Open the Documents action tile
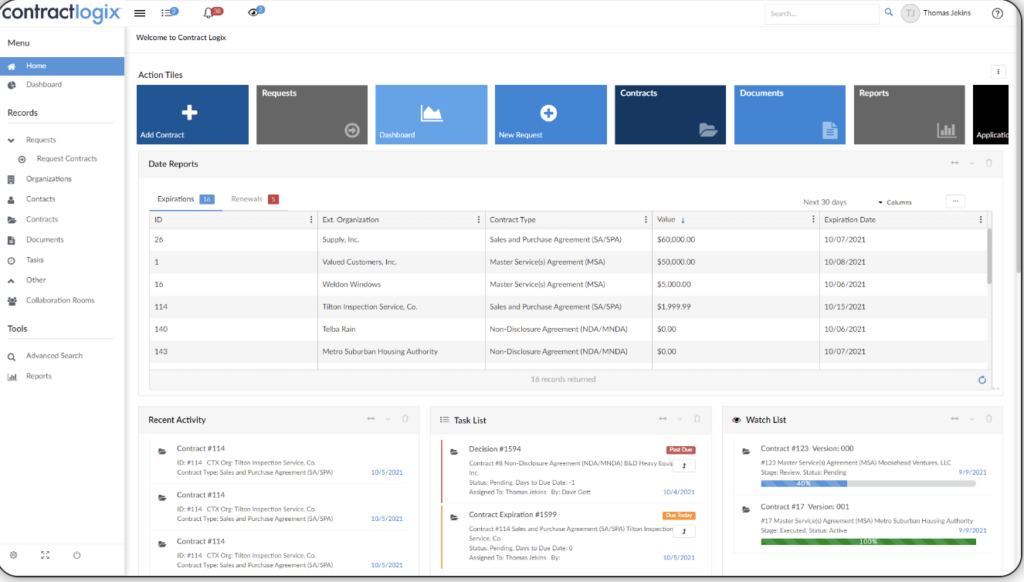1024x582 pixels. pyautogui.click(x=790, y=114)
